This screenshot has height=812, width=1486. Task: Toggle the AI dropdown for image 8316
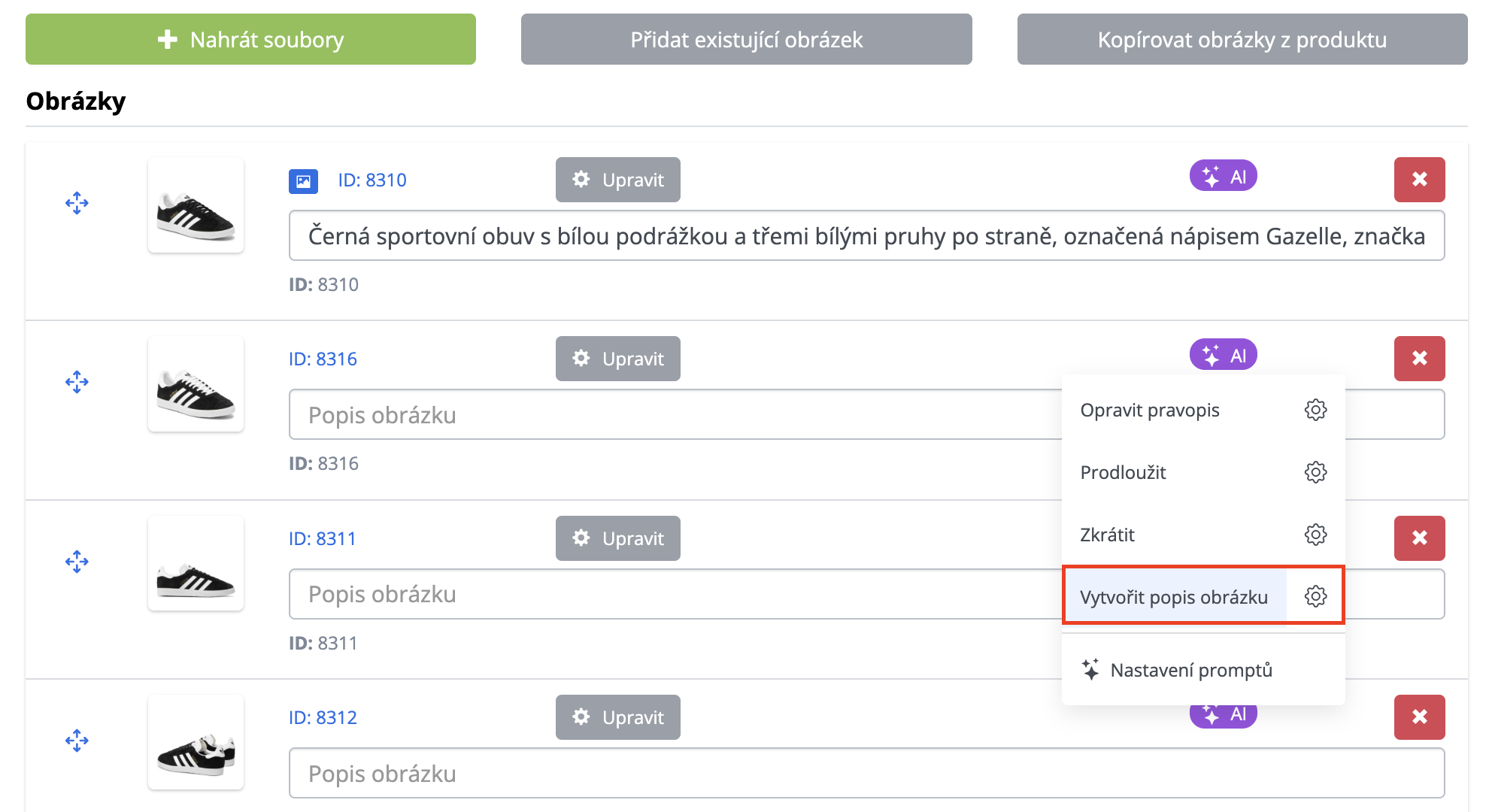point(1223,355)
